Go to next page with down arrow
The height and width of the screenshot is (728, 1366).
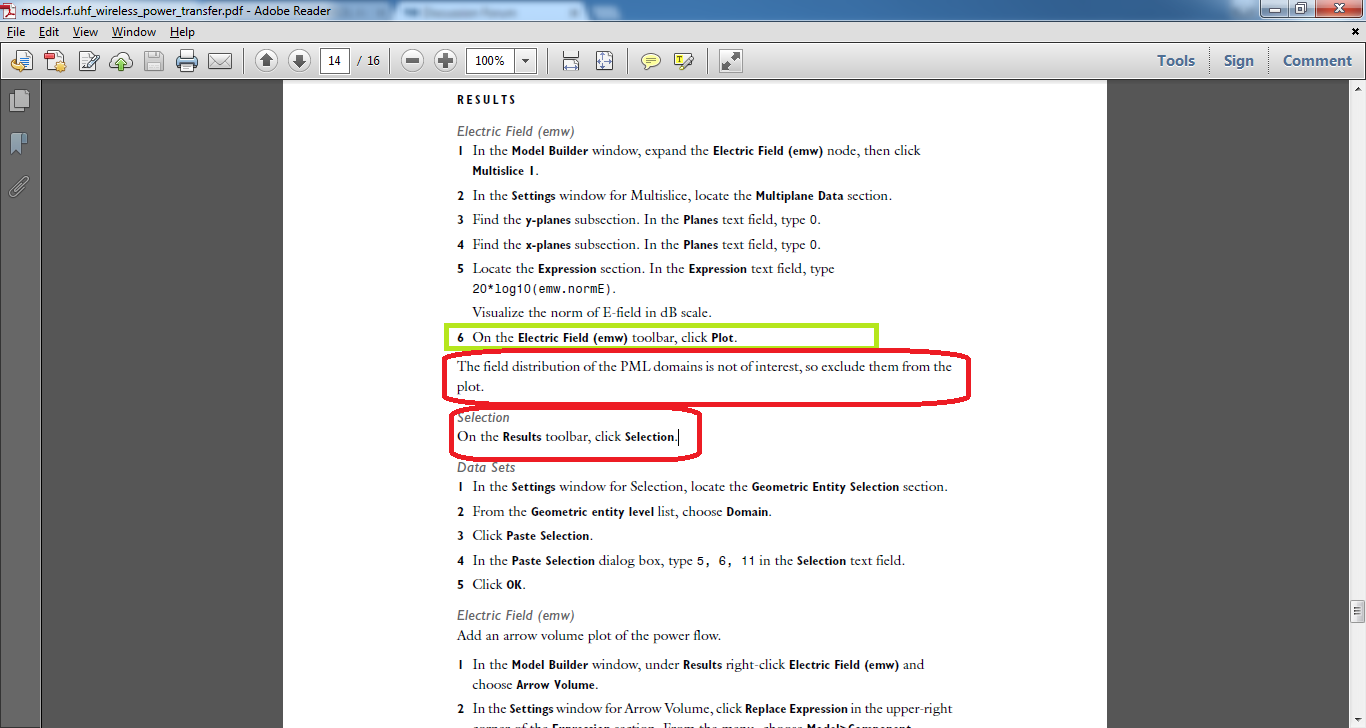pyautogui.click(x=299, y=61)
